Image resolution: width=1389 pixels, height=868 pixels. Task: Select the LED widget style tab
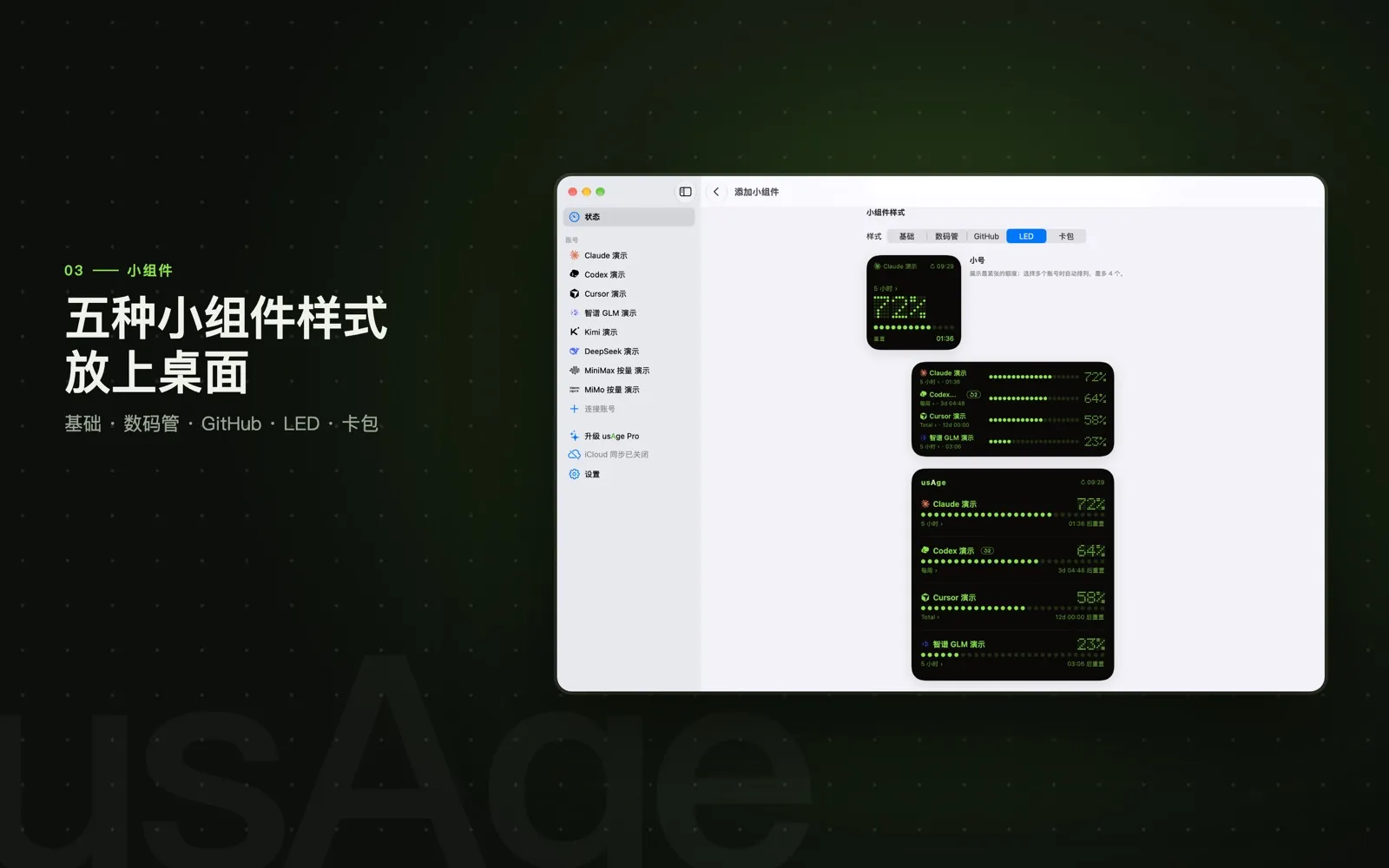(x=1026, y=236)
